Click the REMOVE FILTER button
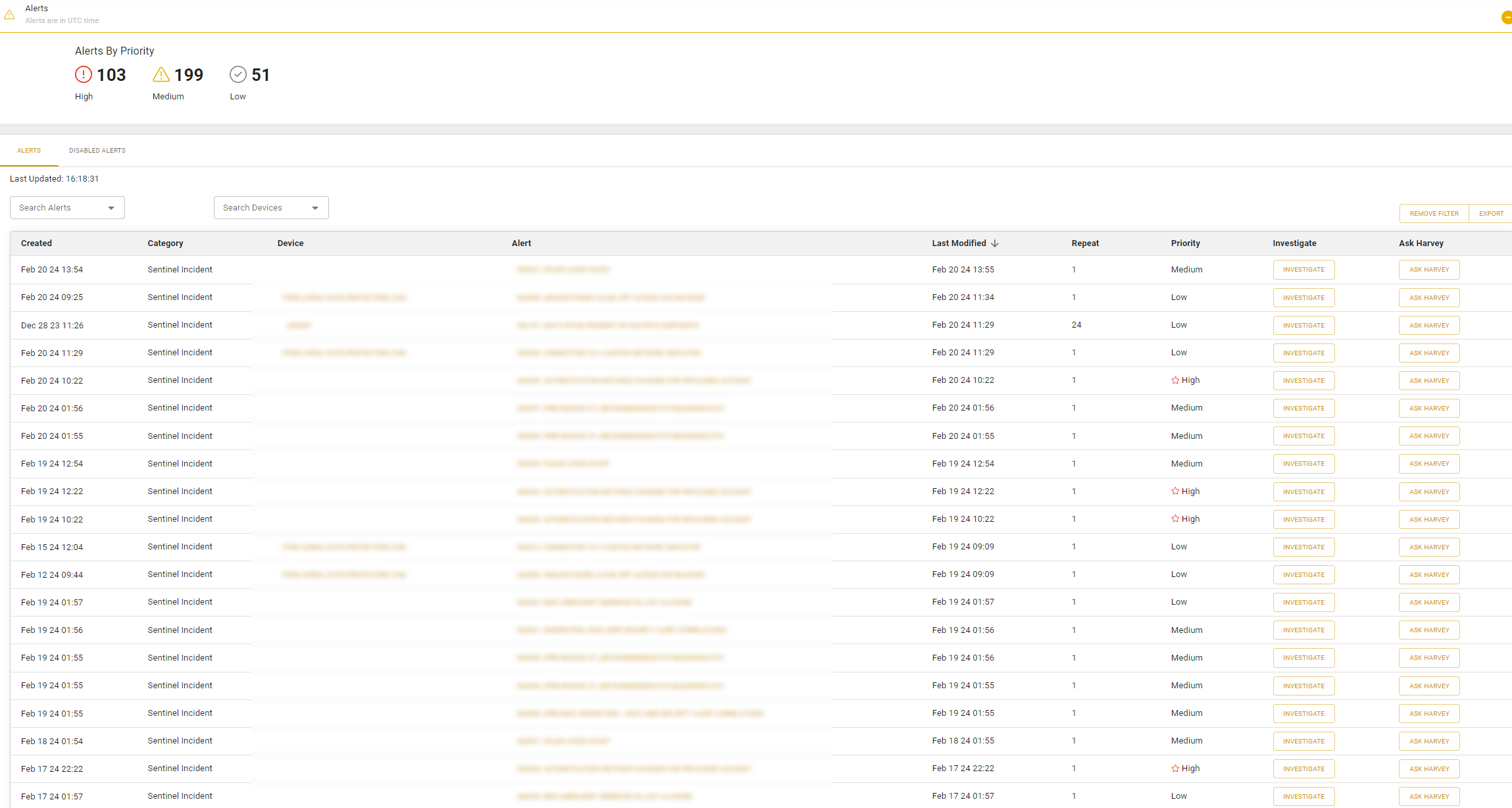 click(1434, 213)
